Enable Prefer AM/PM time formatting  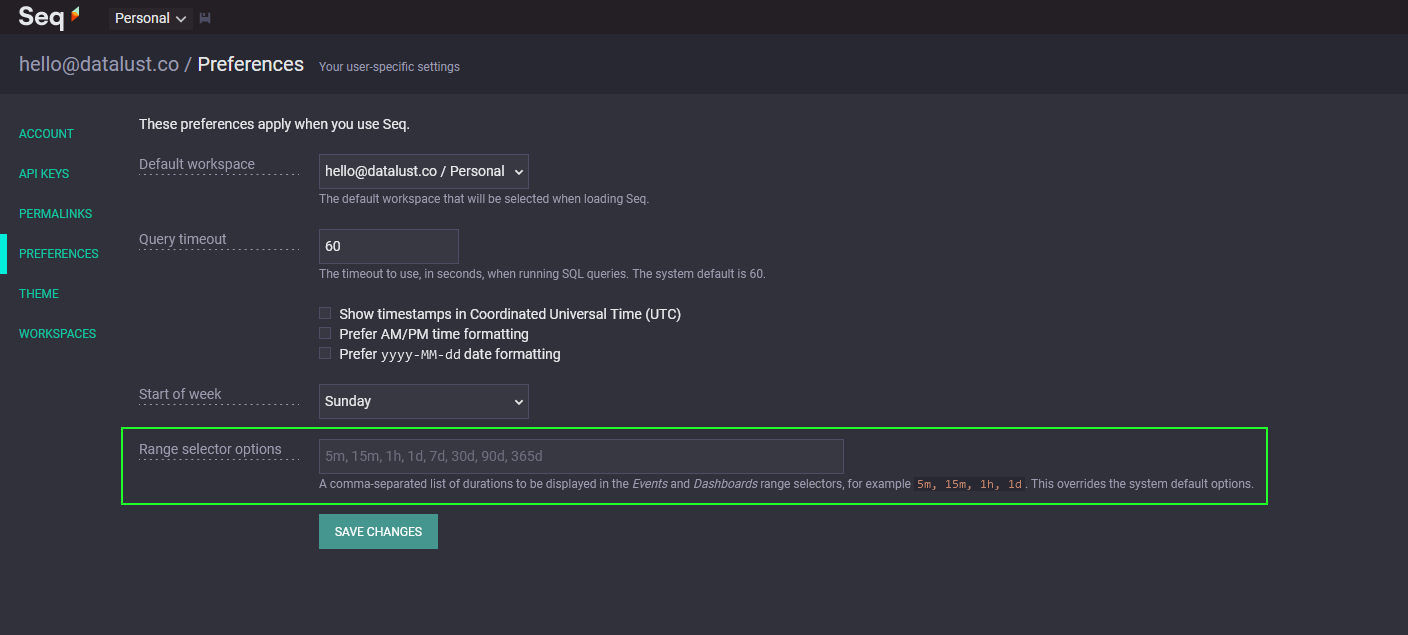tap(325, 333)
